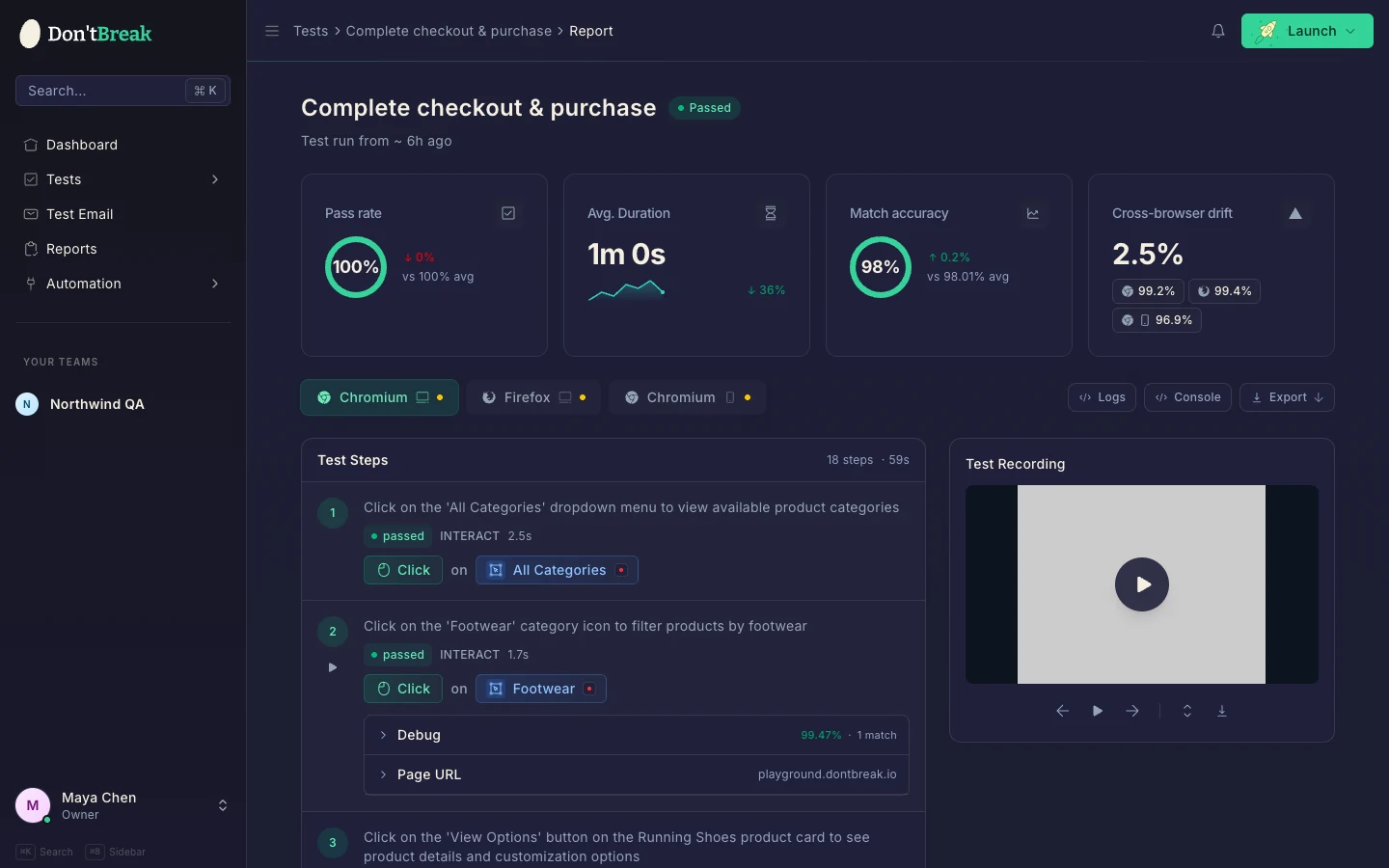Click the Click action chip in step 1
The height and width of the screenshot is (868, 1389).
pyautogui.click(x=403, y=570)
